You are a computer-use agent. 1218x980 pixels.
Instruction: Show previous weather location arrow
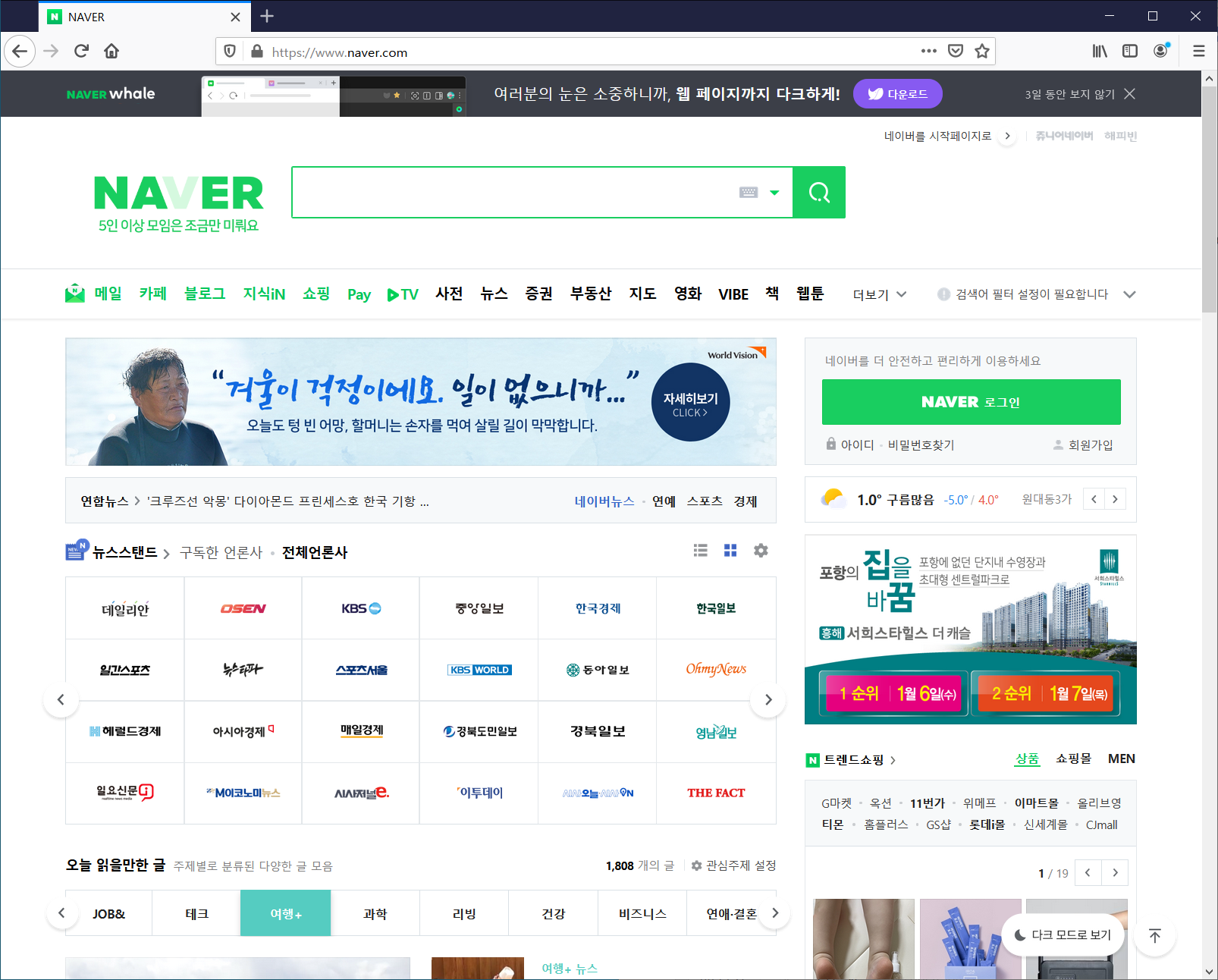click(x=1094, y=499)
